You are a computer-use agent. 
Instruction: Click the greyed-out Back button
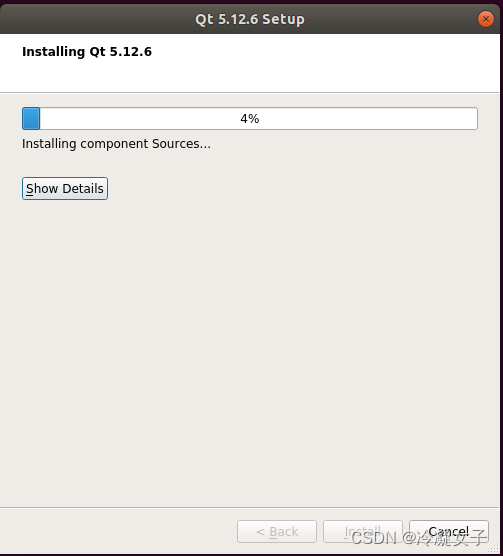(x=277, y=531)
